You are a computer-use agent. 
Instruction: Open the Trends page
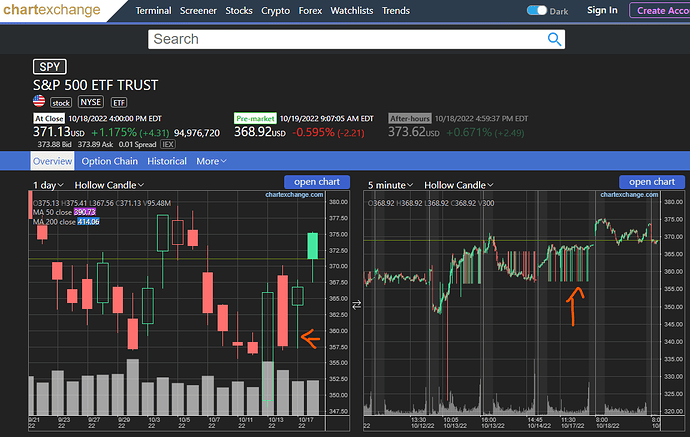click(396, 11)
